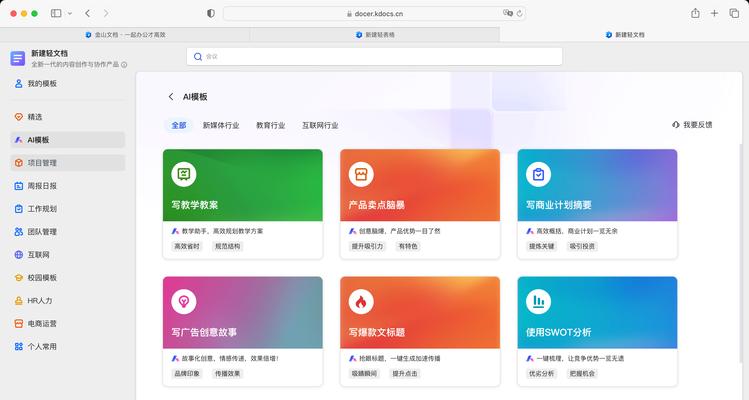
Task: Click 写教学教案 card title
Action: pos(195,205)
